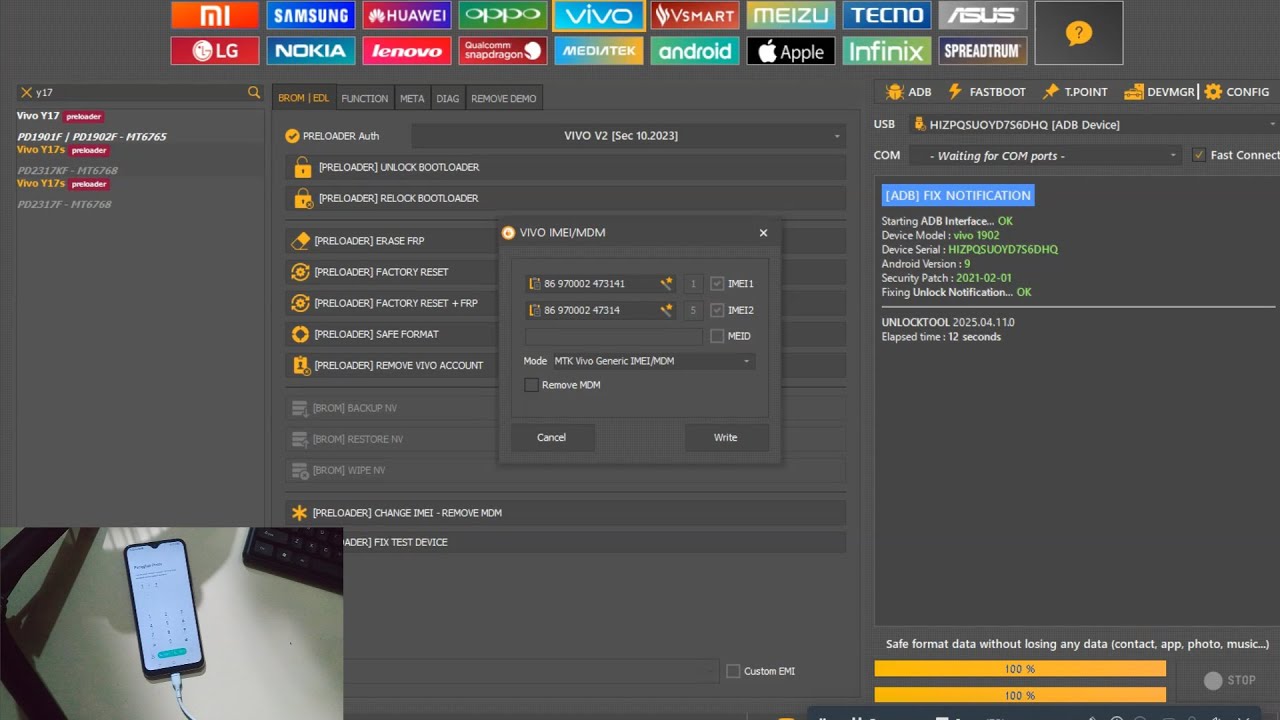1280x720 pixels.
Task: Choose the Tecno brand logo
Action: (887, 15)
